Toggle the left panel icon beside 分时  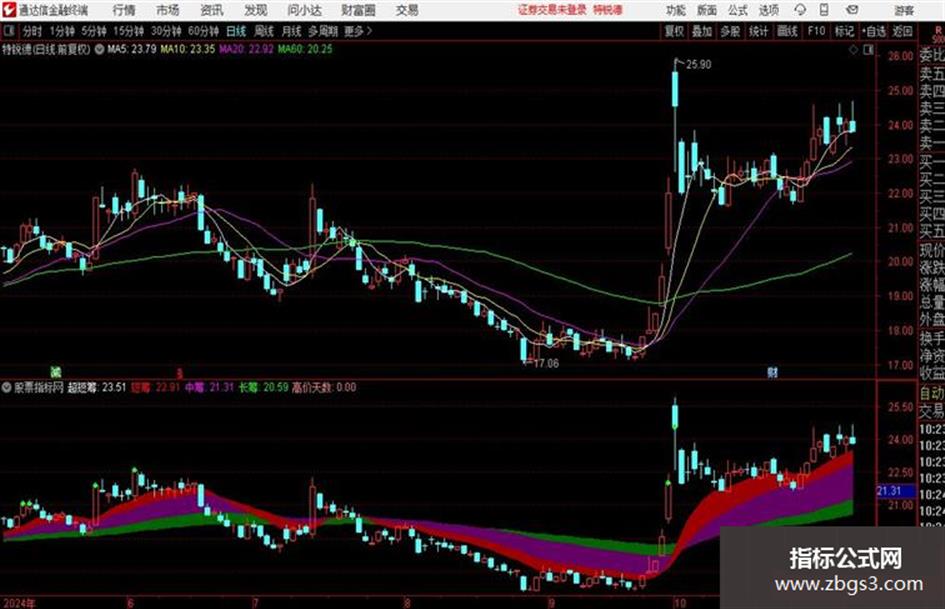[x=9, y=31]
